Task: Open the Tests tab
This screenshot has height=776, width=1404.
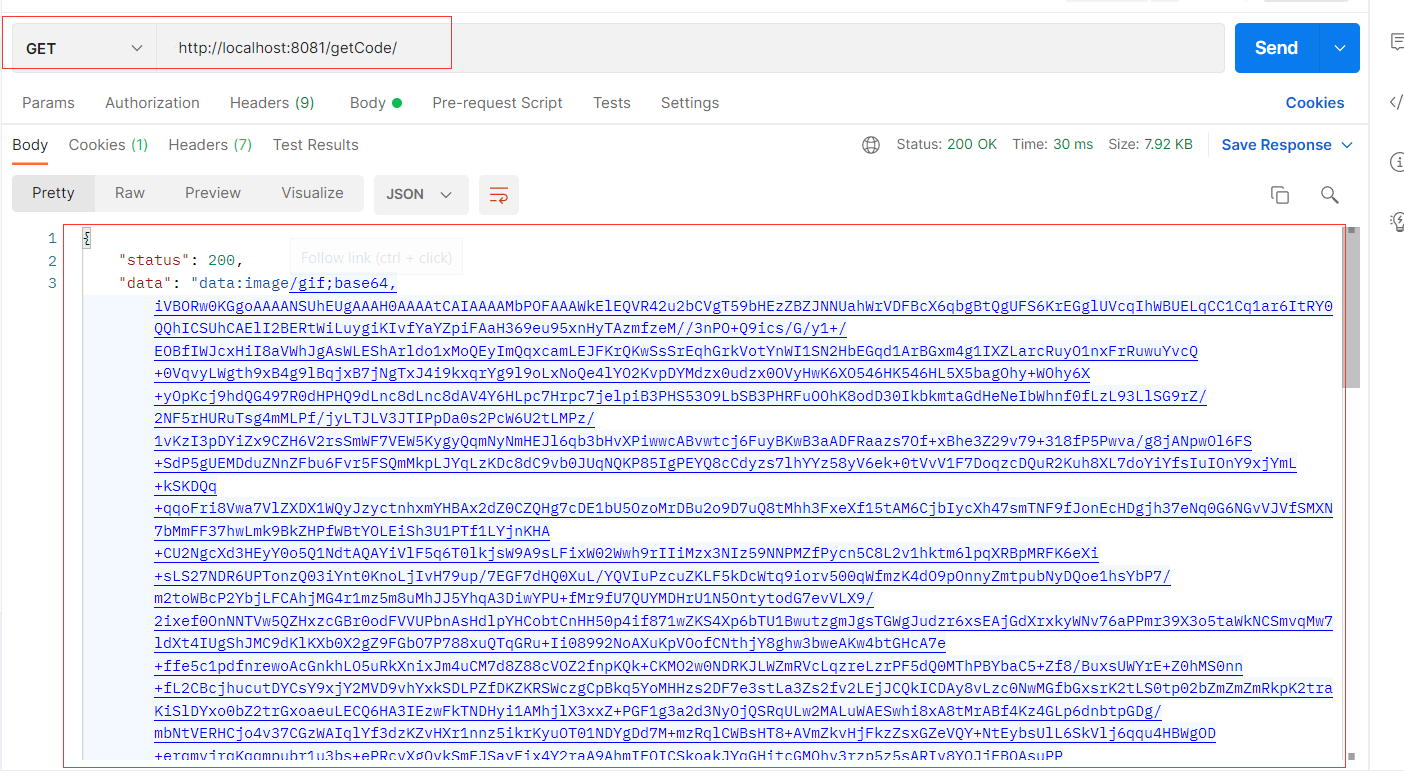Action: coord(611,103)
